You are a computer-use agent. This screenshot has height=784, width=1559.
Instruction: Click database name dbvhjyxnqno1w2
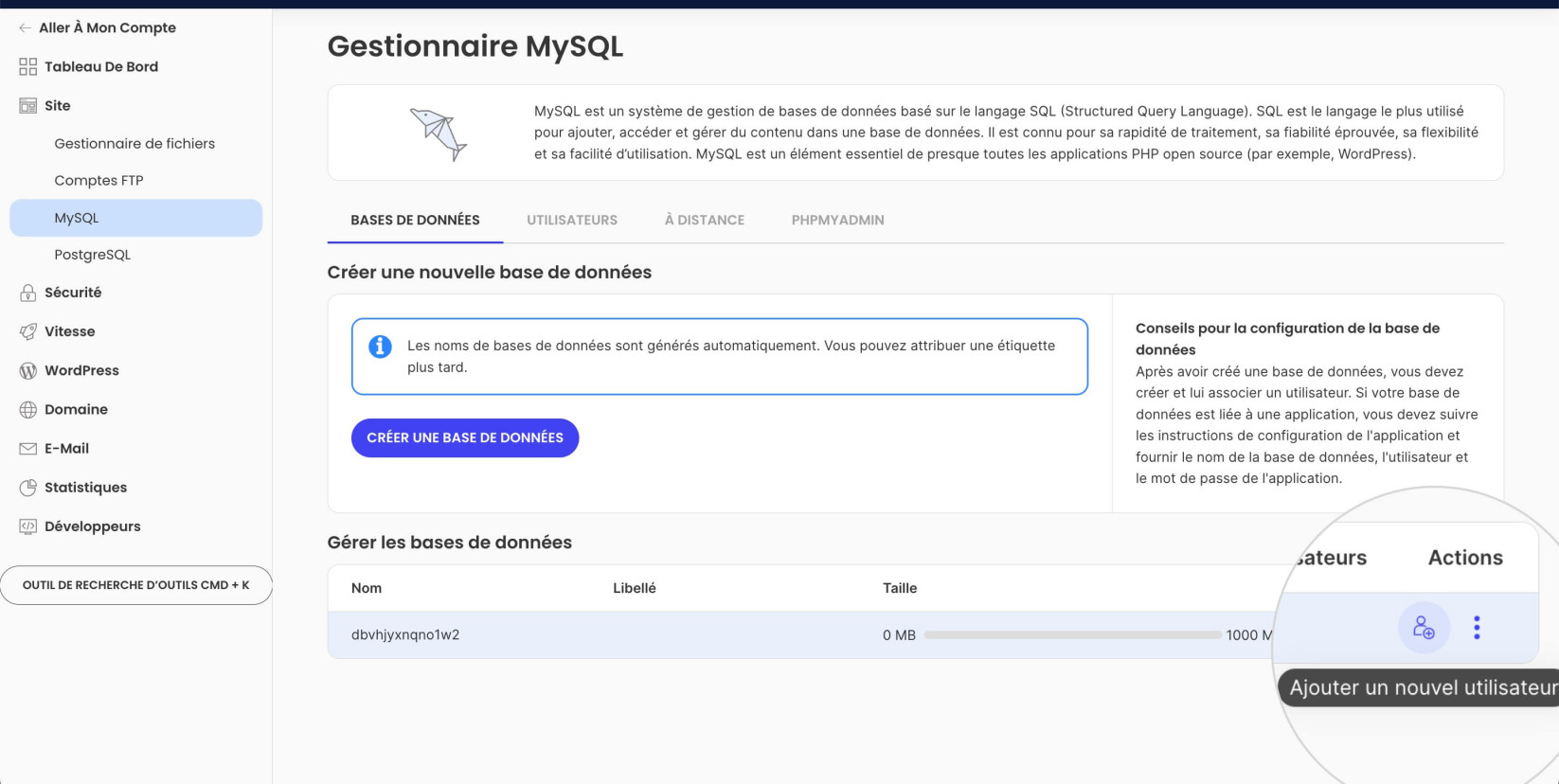tap(405, 635)
